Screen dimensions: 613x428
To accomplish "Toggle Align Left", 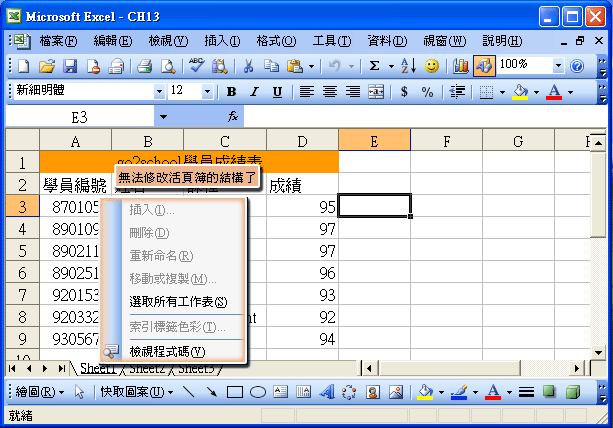I will click(x=306, y=92).
